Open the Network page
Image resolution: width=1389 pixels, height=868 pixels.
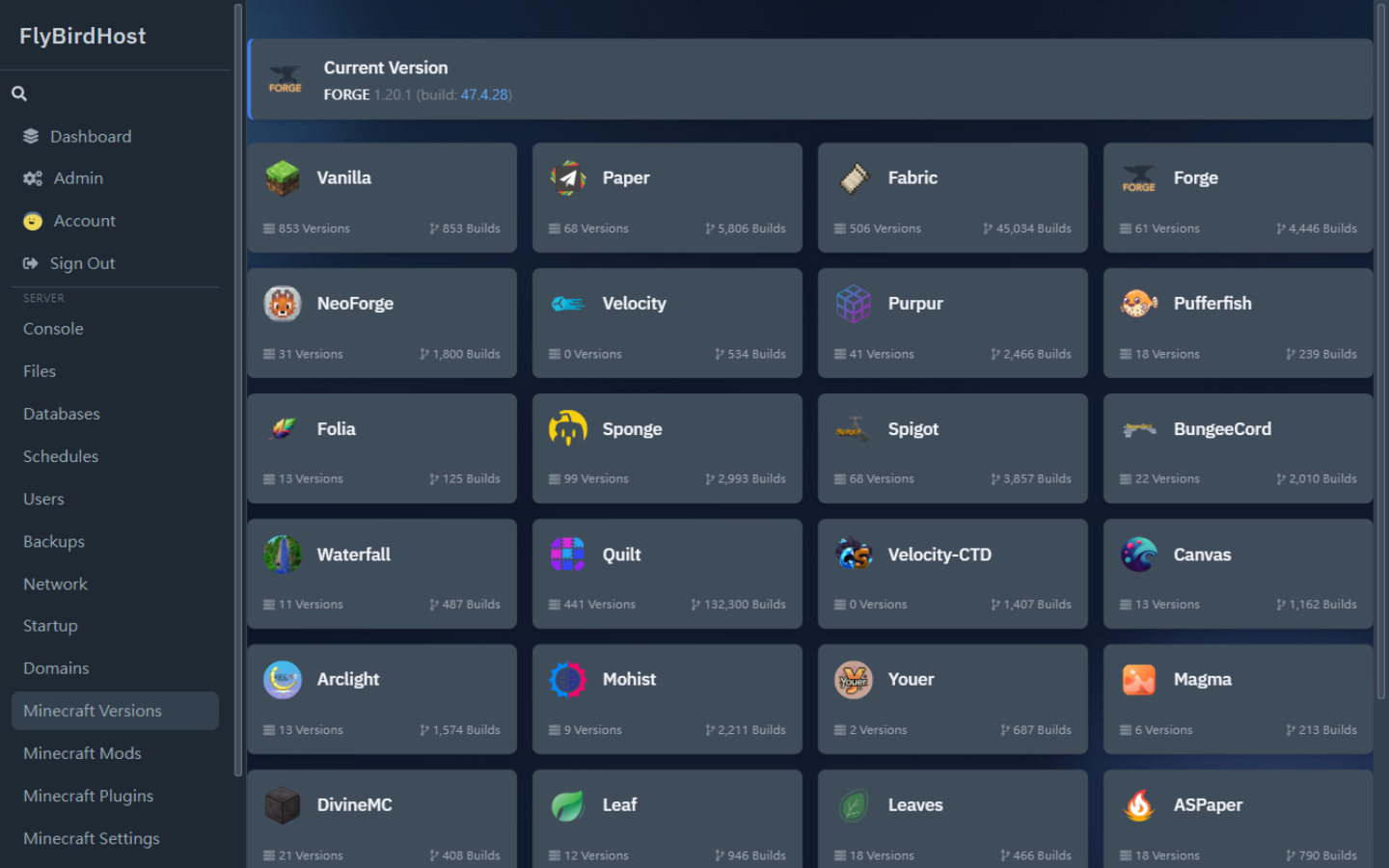coord(115,583)
